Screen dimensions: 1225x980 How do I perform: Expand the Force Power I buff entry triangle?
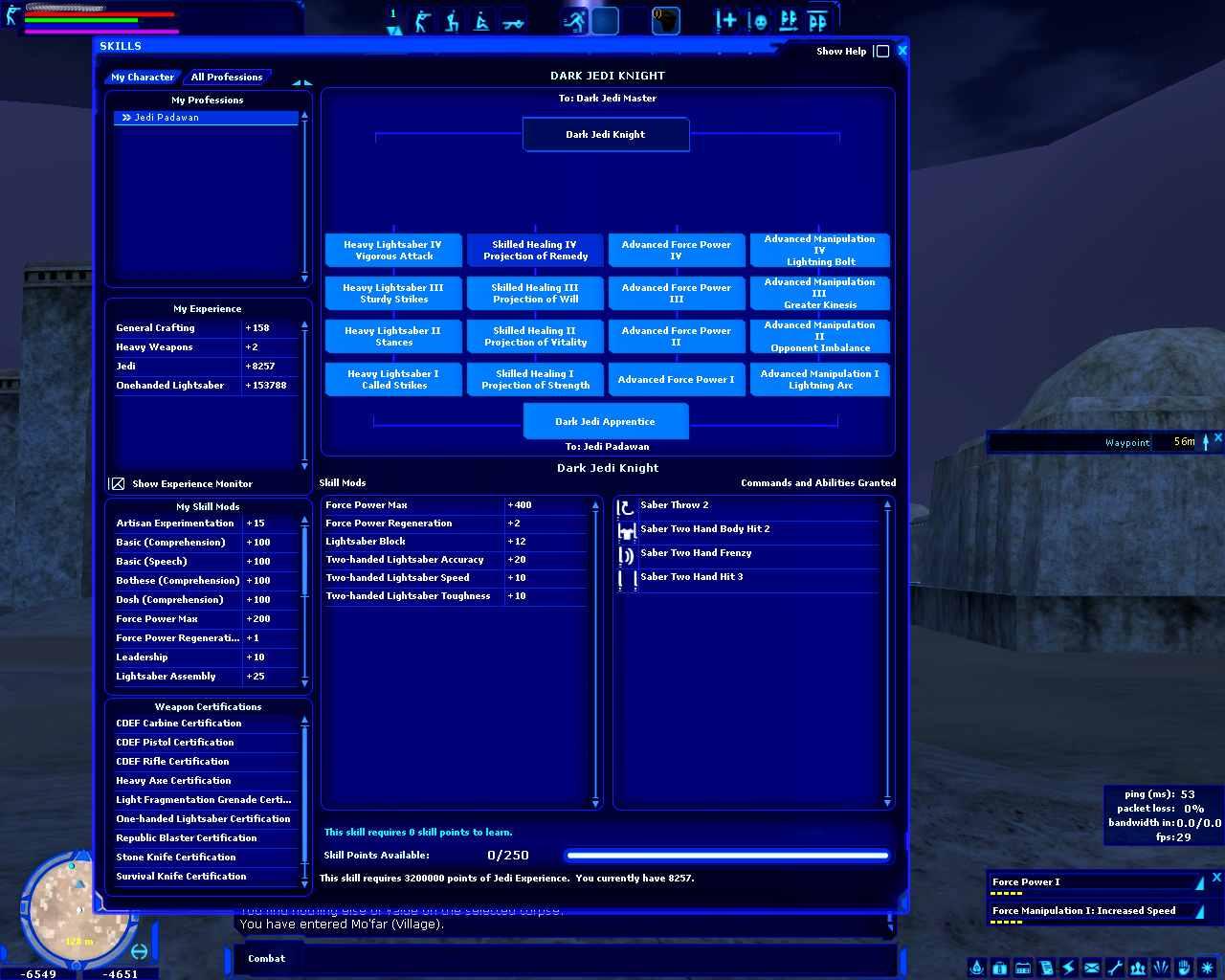pos(1200,882)
